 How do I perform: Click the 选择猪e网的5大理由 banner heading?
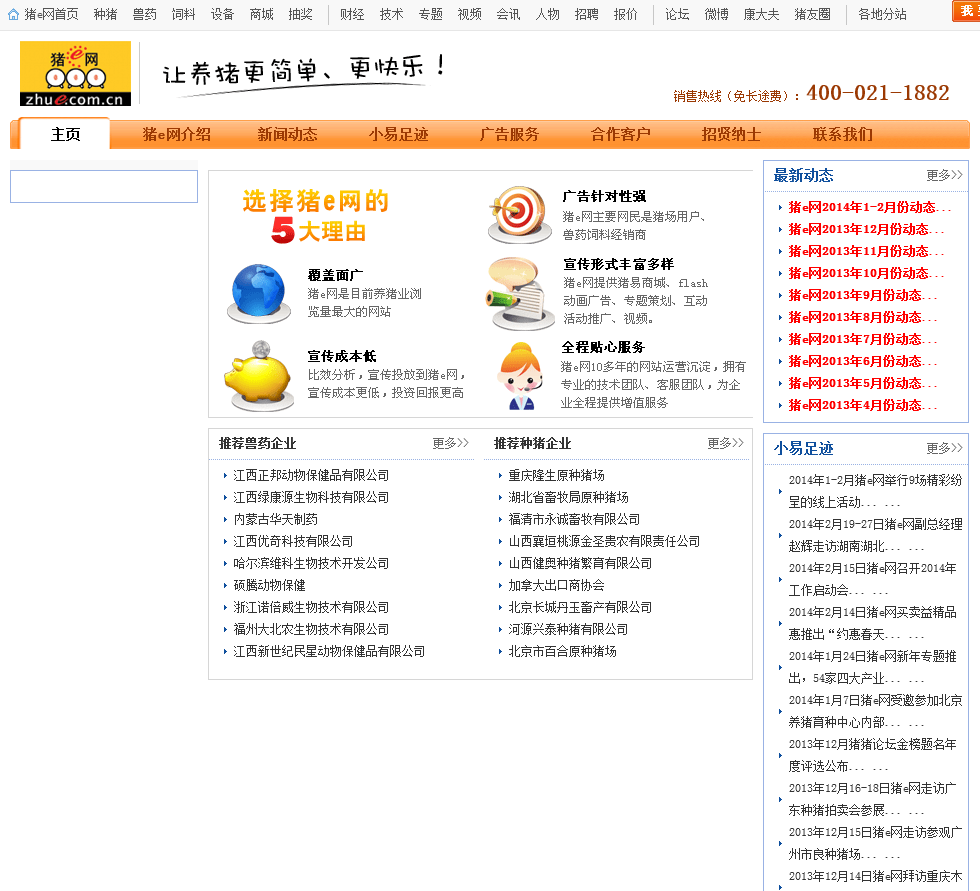pos(316,216)
